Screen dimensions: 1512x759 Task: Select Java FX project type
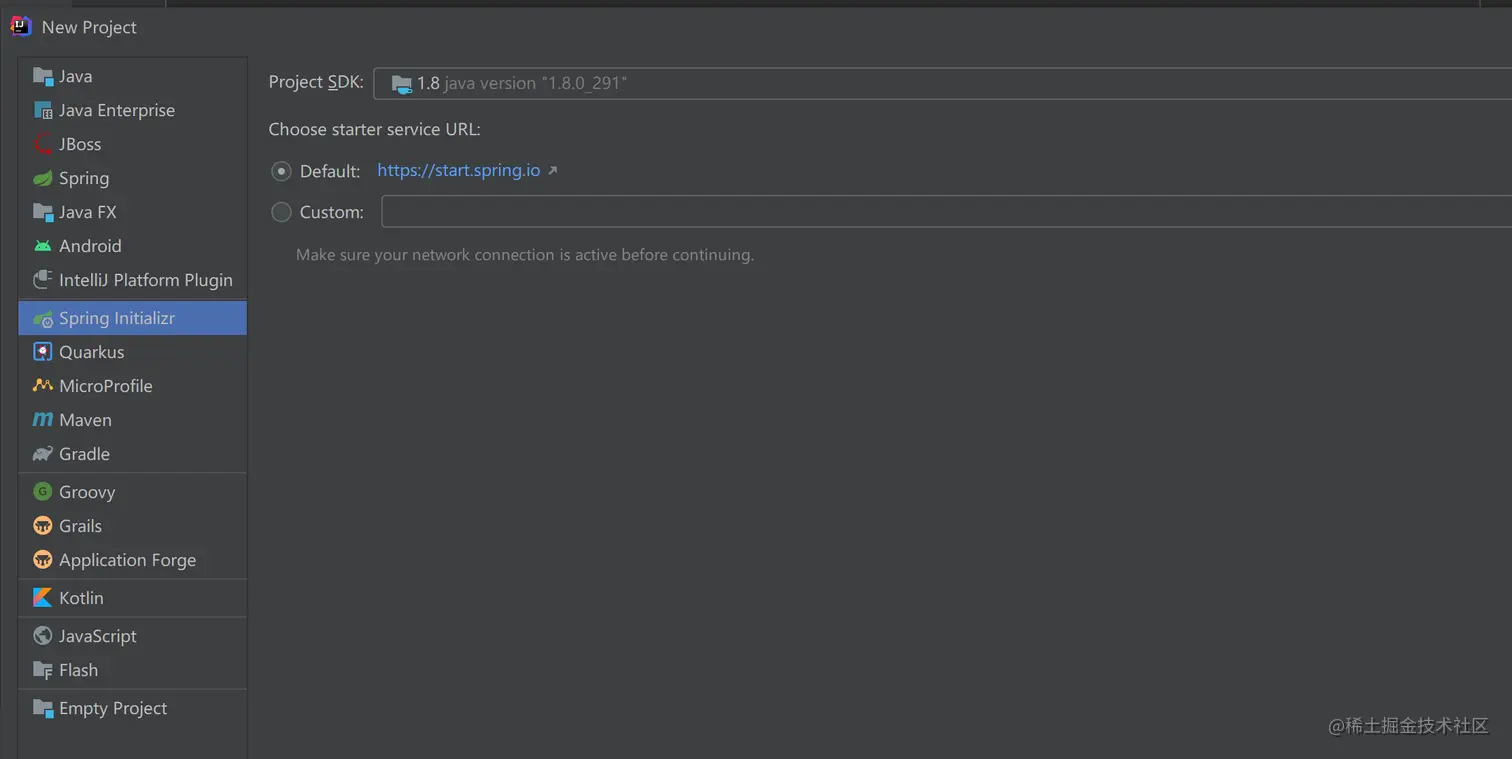pyautogui.click(x=132, y=212)
